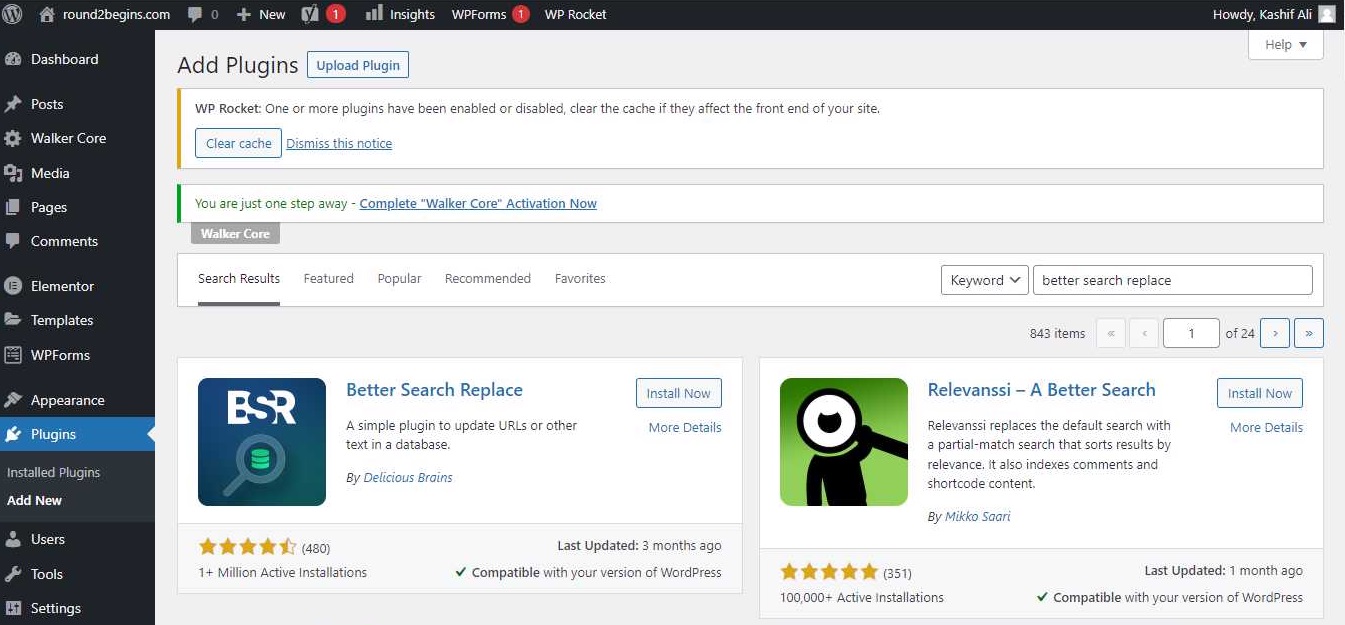1345x625 pixels.
Task: Switch to the Featured tab
Action: click(x=329, y=279)
